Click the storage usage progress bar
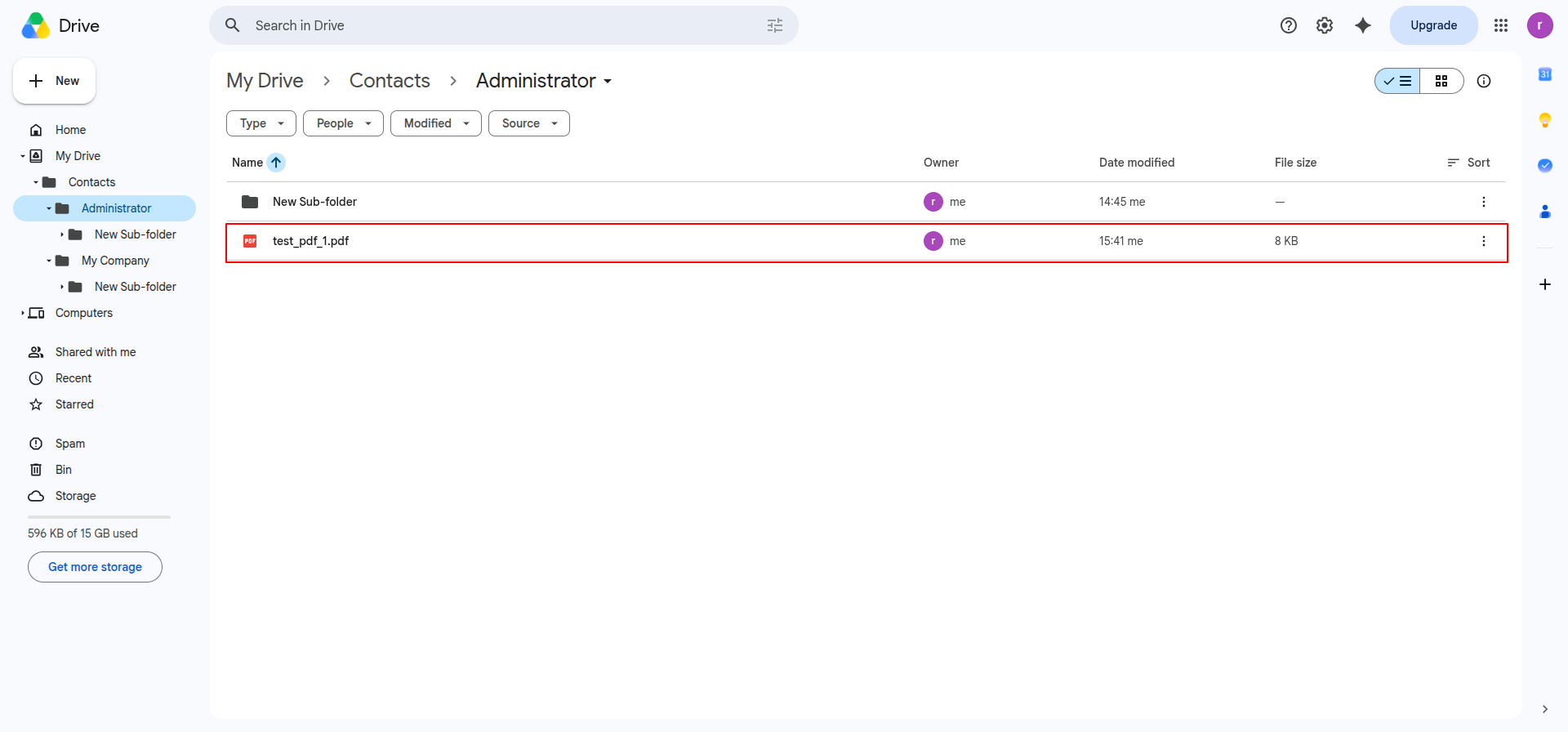Image resolution: width=1568 pixels, height=732 pixels. tap(99, 517)
